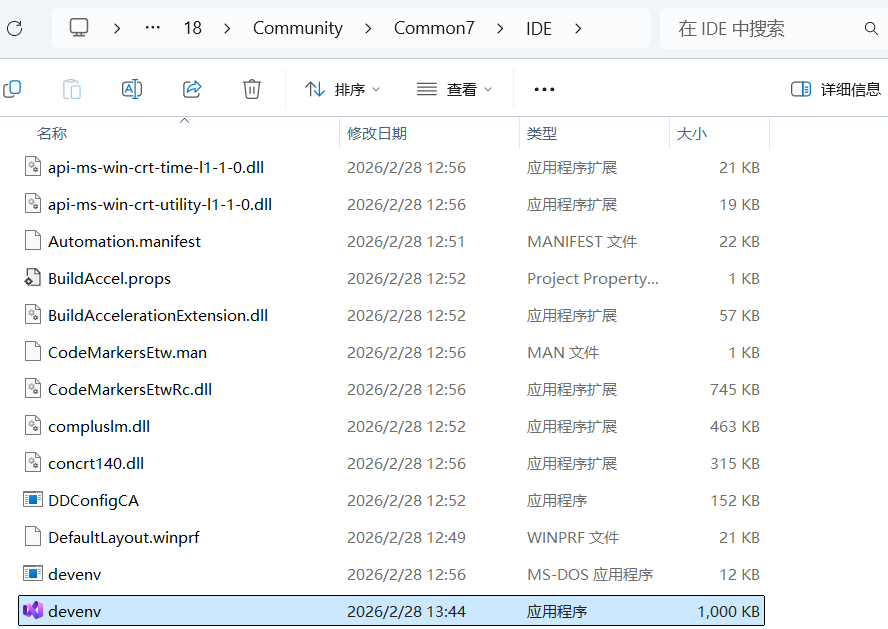
Task: Expand the chevron after IDE
Action: pyautogui.click(x=578, y=28)
